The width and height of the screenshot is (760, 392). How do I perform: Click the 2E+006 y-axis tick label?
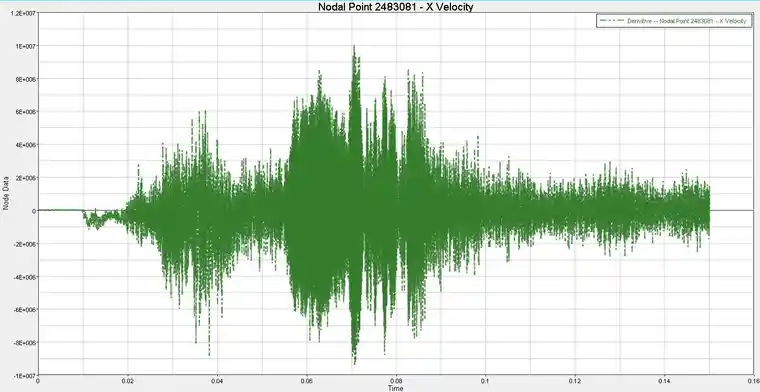(x=26, y=178)
